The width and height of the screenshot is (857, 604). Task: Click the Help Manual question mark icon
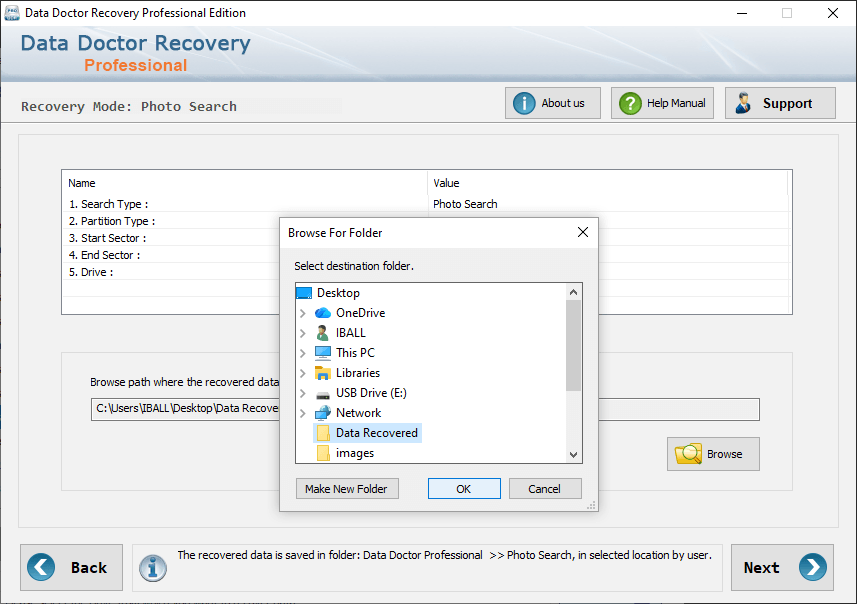630,103
